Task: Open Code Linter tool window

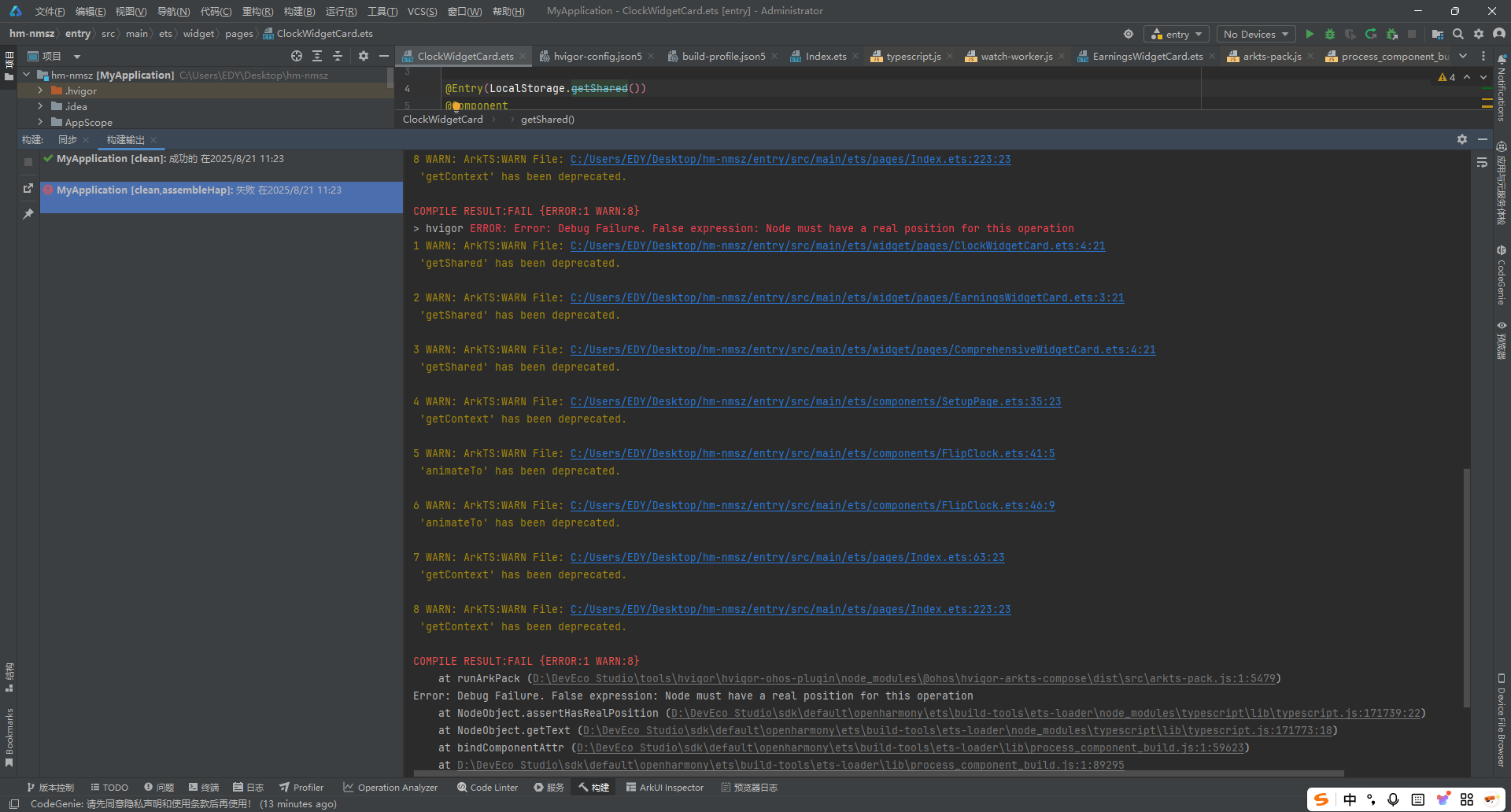Action: pos(487,788)
